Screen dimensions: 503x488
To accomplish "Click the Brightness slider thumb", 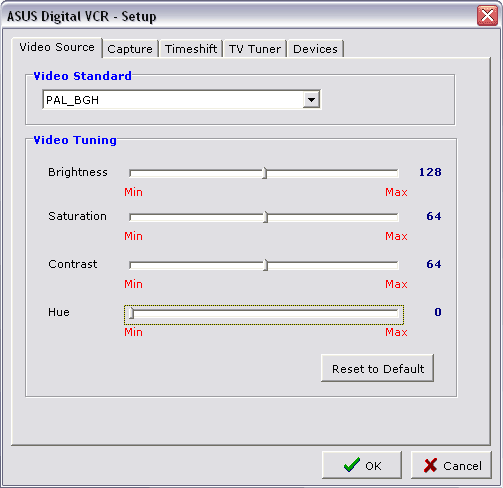I will (265, 173).
